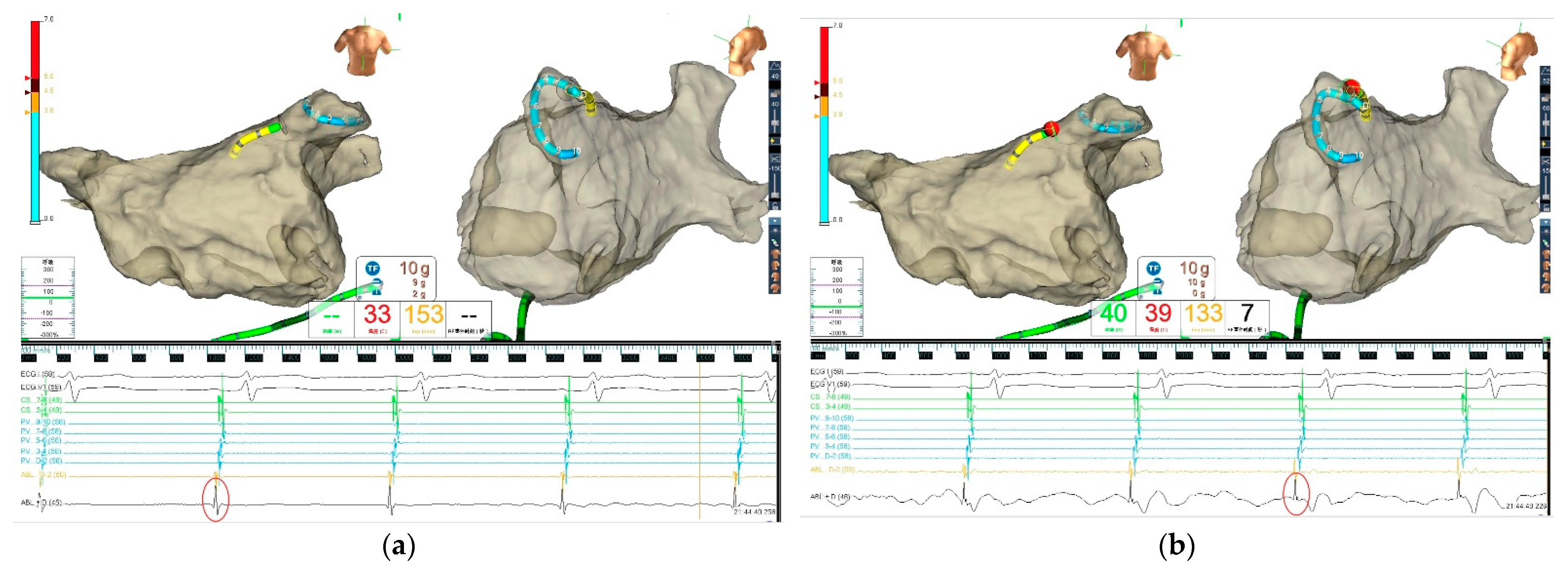The image size is (1568, 572).
Task: Click the orange impedance value 133 in panel (b)
Action: coord(1203,313)
